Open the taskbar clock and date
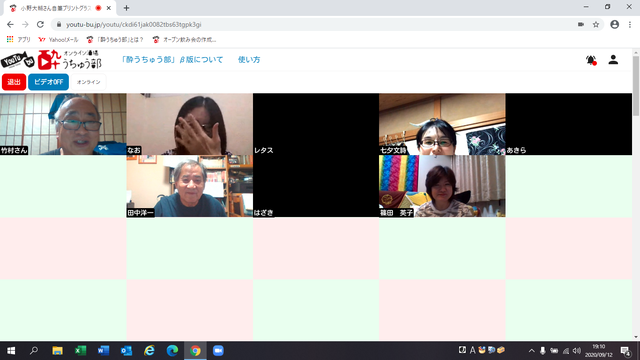 click(599, 351)
